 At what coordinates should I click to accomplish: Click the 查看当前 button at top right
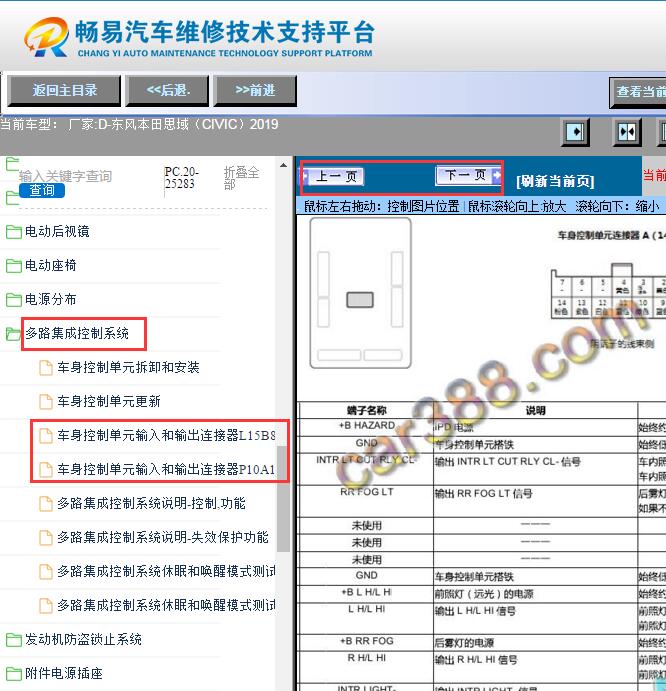(638, 92)
